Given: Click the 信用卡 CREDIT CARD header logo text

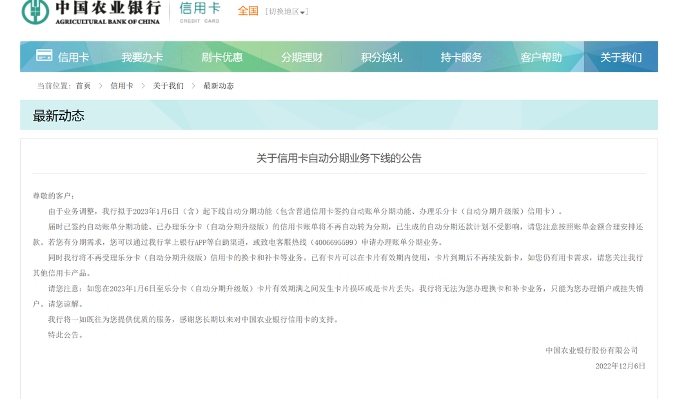Looking at the screenshot, I should coord(198,12).
